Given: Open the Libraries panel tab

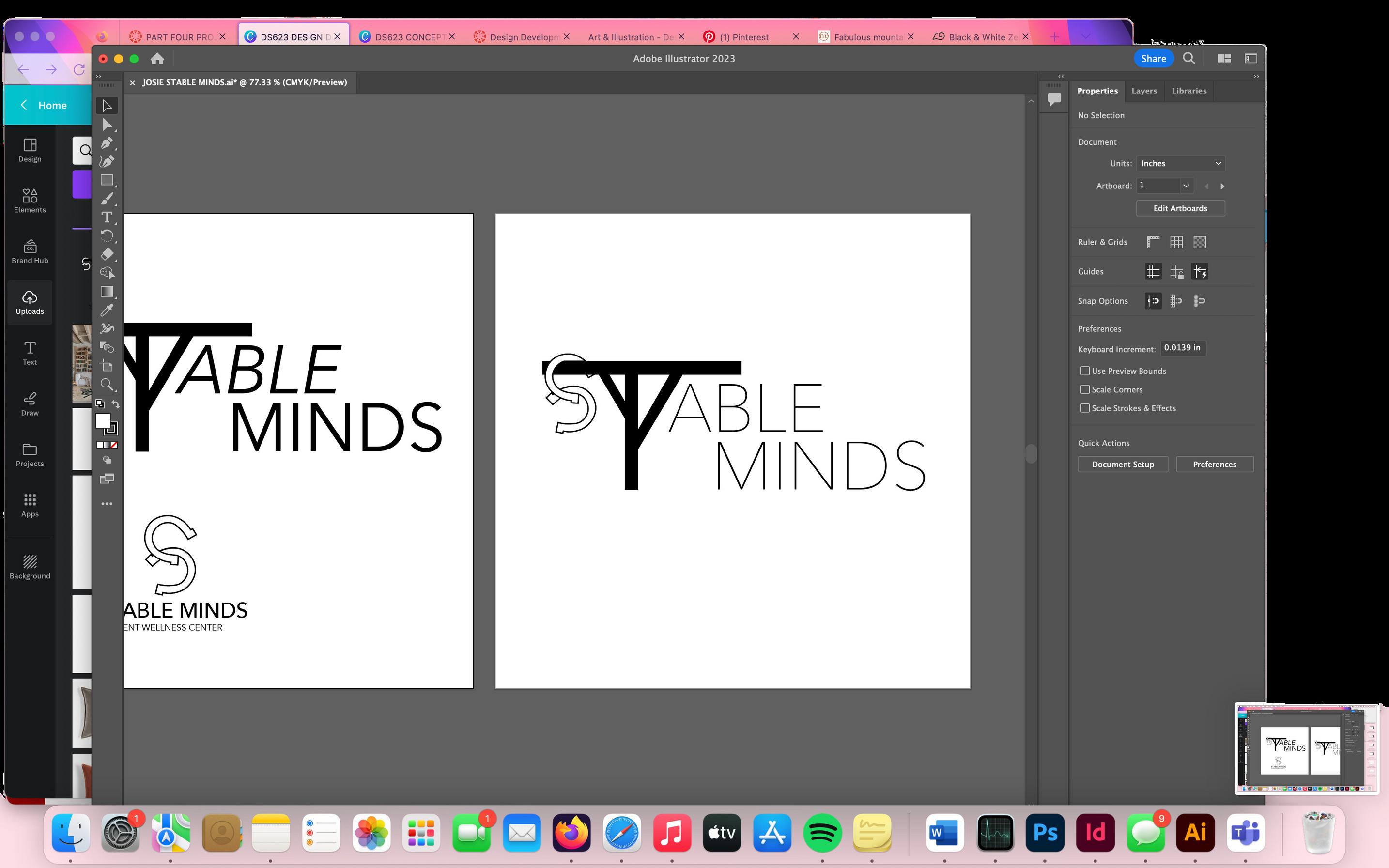Looking at the screenshot, I should click(1188, 91).
